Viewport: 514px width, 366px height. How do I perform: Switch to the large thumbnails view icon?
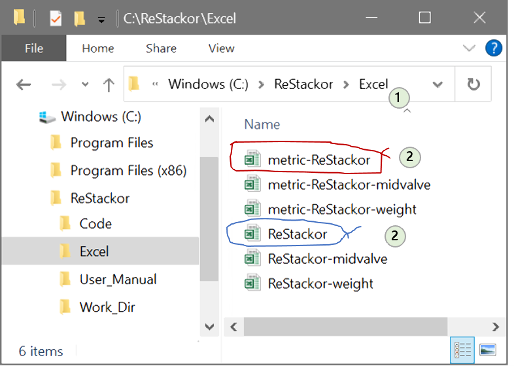[487, 350]
